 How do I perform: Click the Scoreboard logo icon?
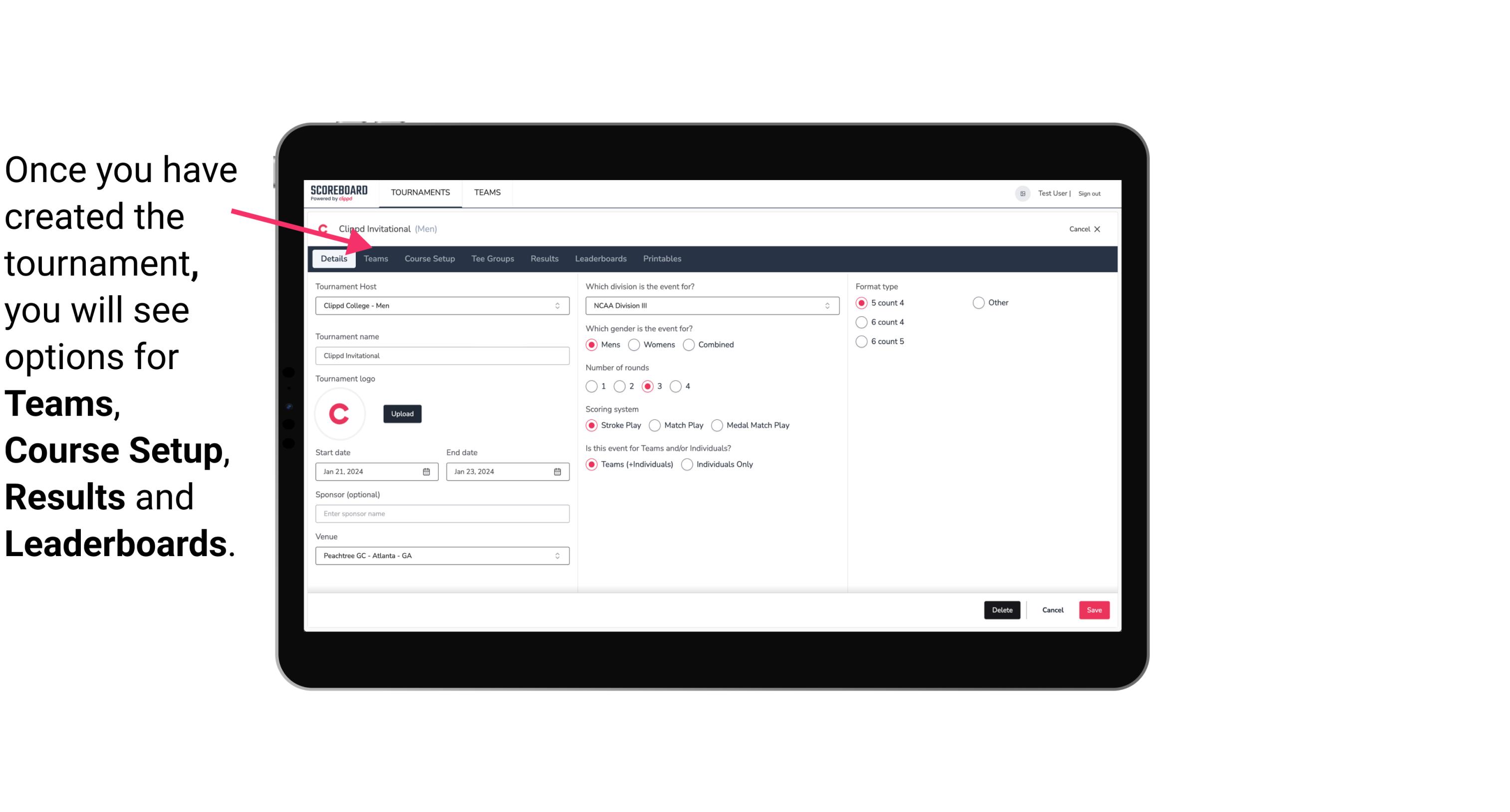point(338,192)
